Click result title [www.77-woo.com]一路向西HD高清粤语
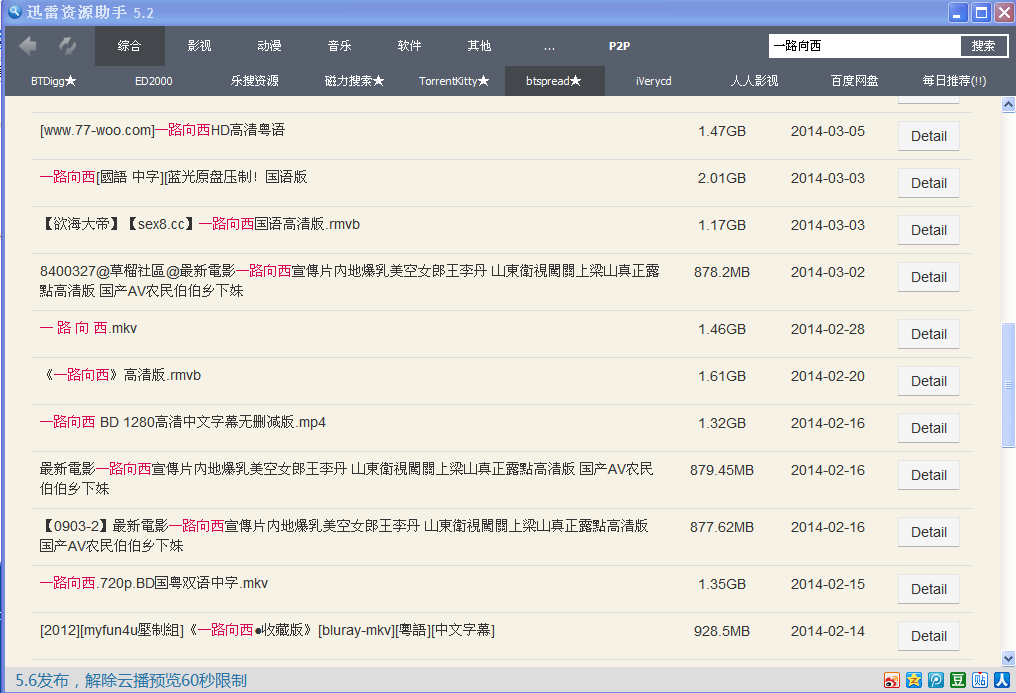 (x=163, y=130)
